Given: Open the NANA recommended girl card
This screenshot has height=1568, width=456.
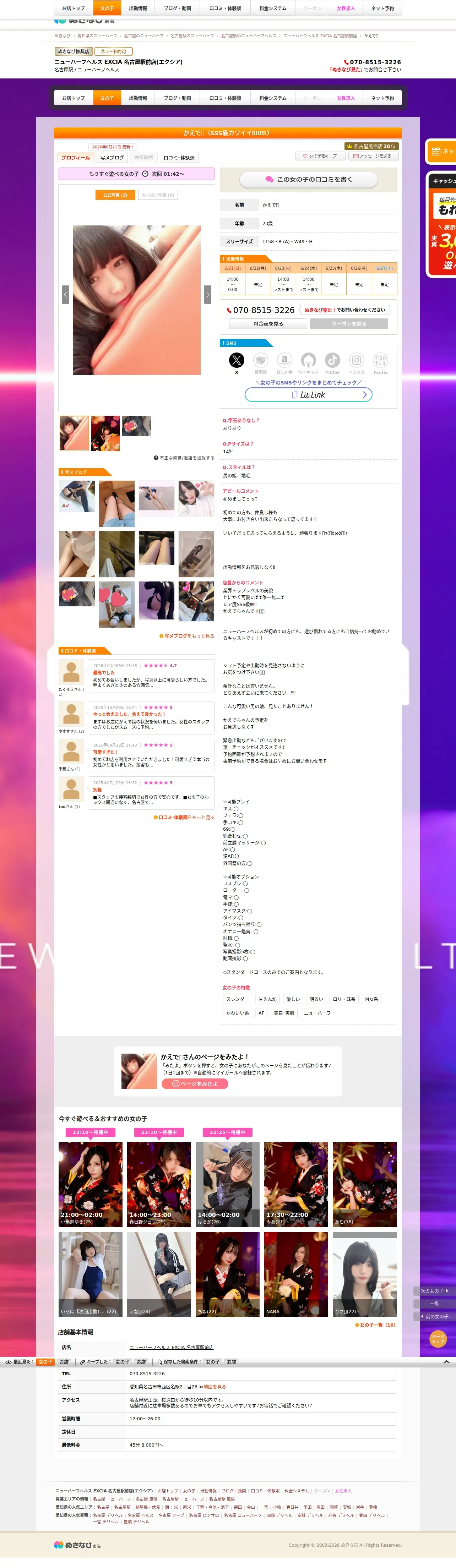Looking at the screenshot, I should (x=296, y=1274).
